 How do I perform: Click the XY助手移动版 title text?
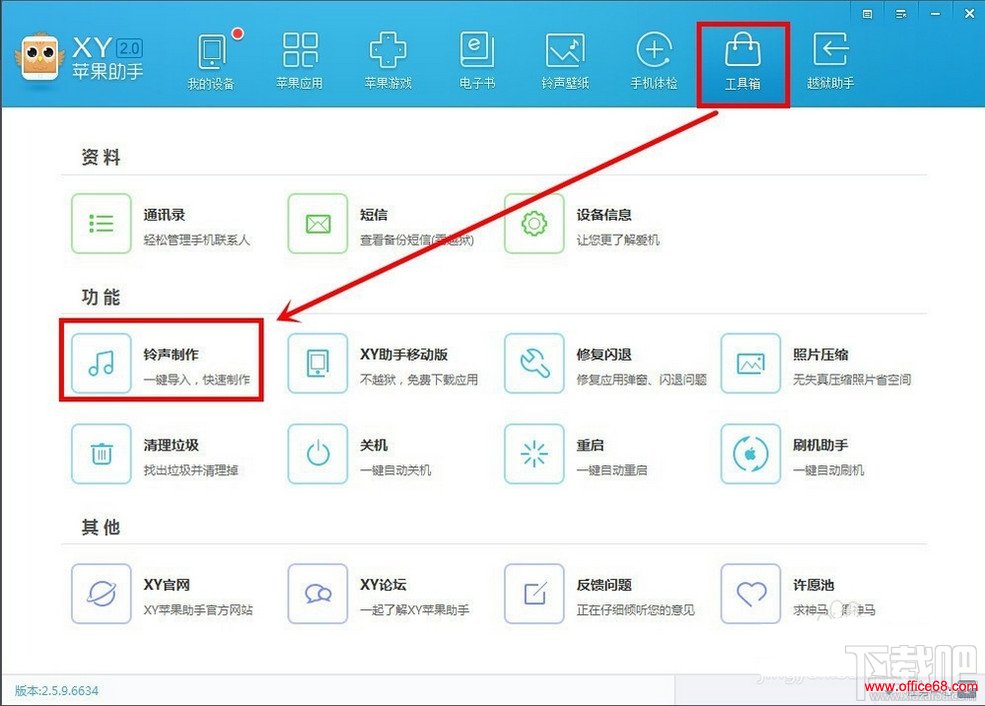[x=404, y=354]
